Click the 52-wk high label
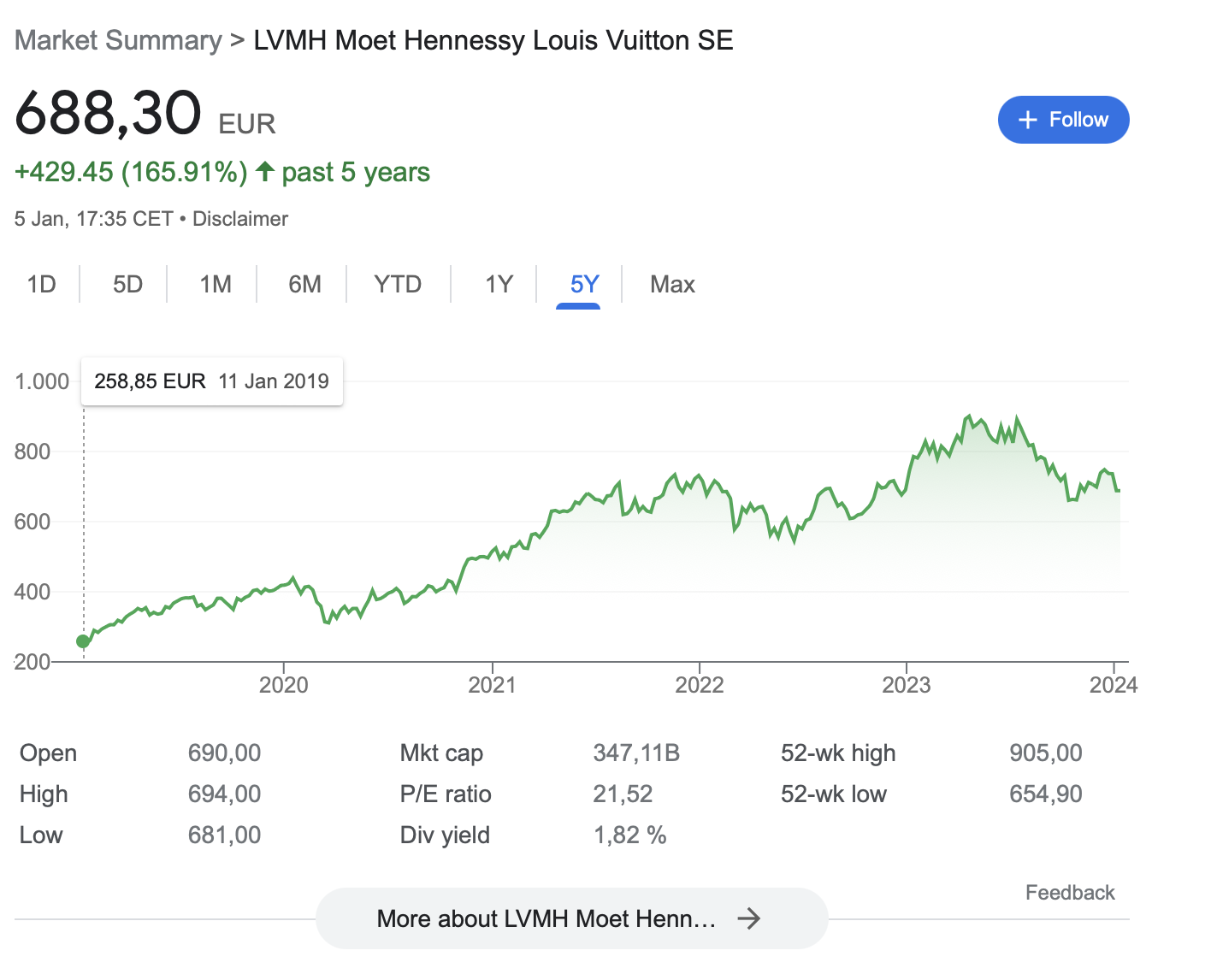Screen dimensions: 1211x980 click(838, 753)
